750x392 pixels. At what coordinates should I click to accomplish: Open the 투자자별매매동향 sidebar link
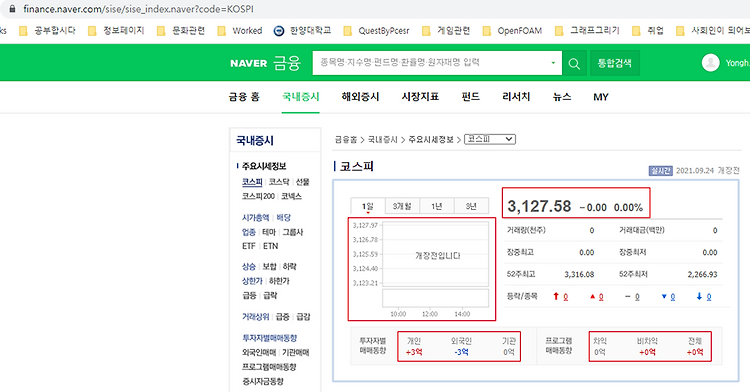coord(270,338)
